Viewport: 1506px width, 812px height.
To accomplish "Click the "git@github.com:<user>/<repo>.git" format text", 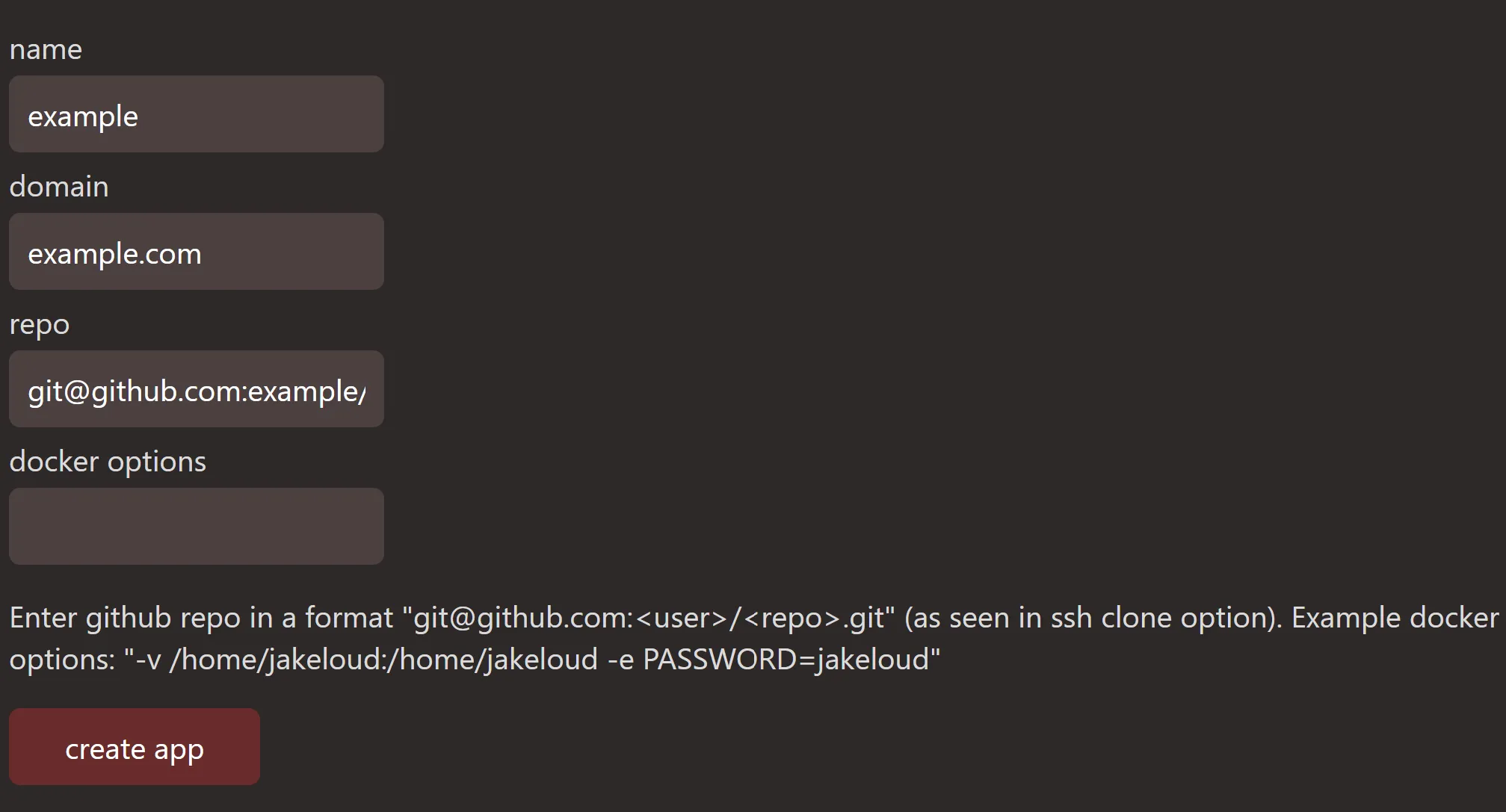I will [x=648, y=618].
